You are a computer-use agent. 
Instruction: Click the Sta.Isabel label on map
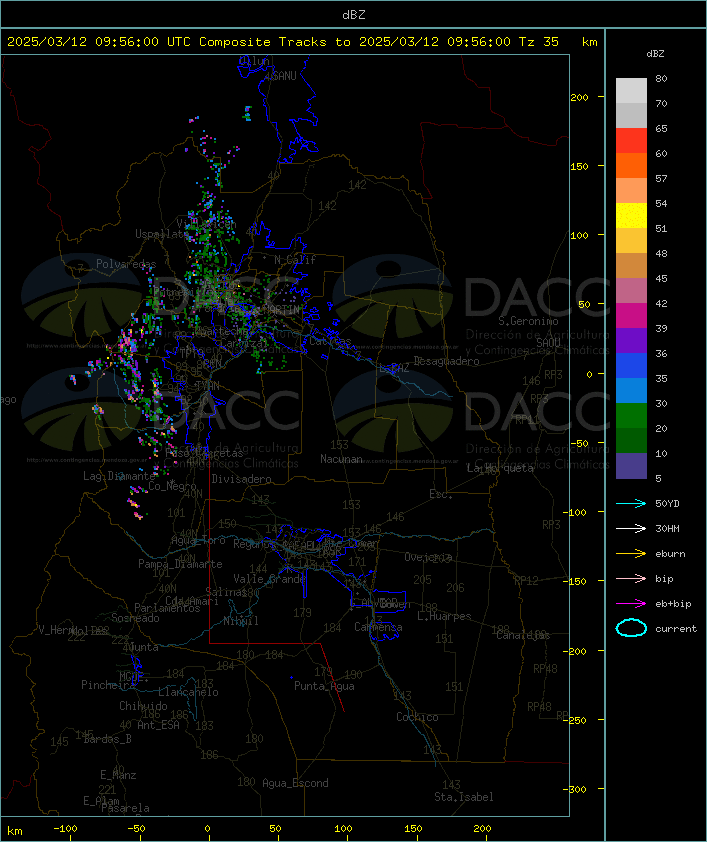[x=464, y=797]
